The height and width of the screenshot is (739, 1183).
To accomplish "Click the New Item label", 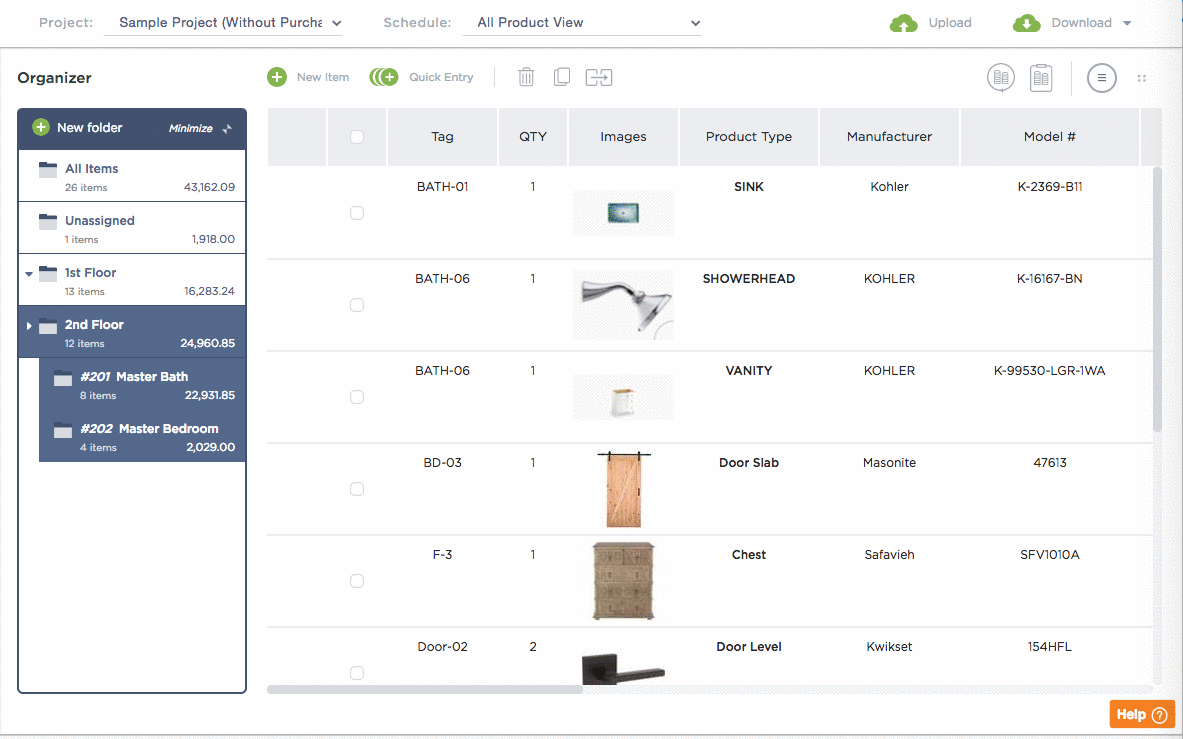I will (x=323, y=77).
